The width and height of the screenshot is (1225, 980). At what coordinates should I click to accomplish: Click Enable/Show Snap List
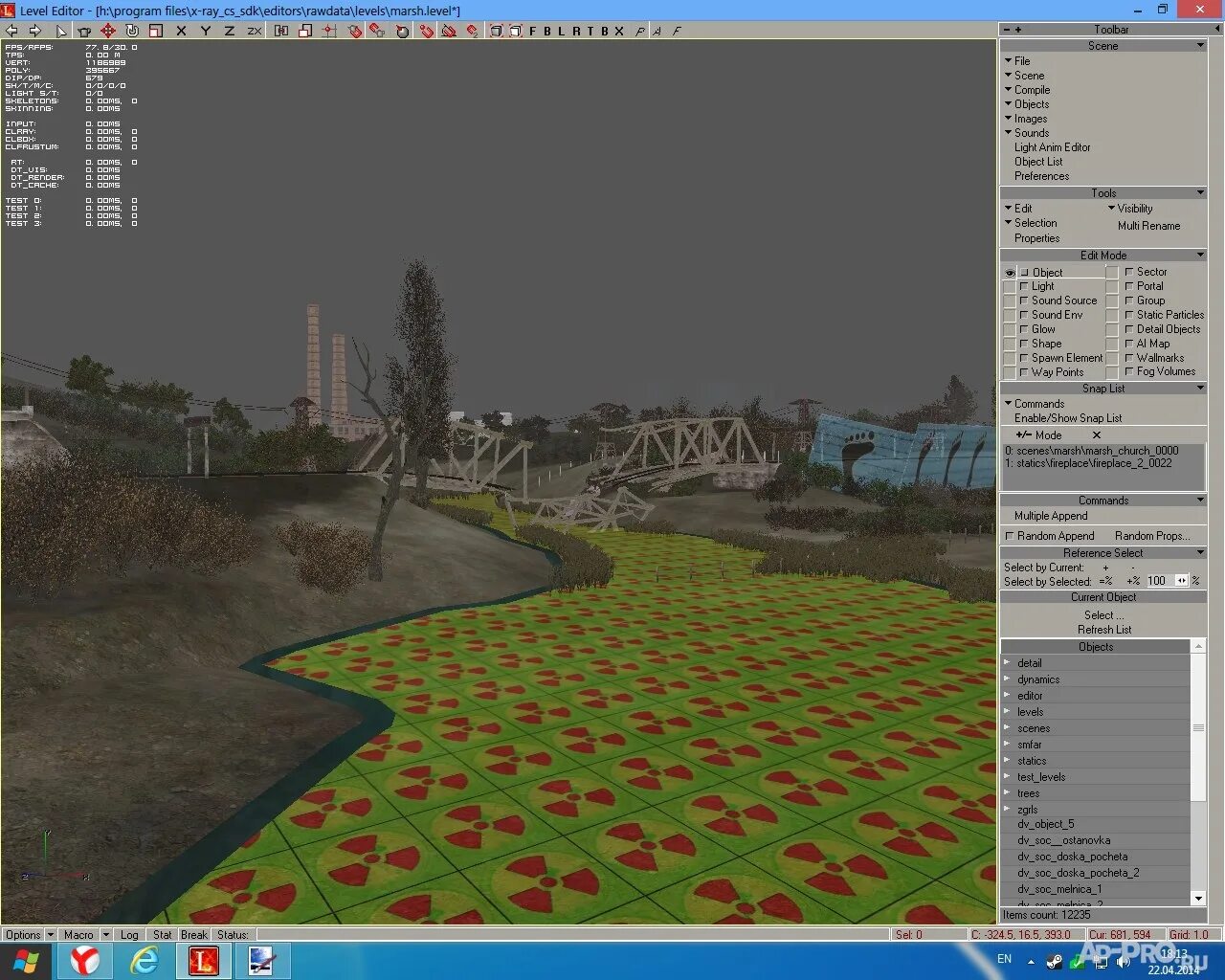pyautogui.click(x=1068, y=418)
